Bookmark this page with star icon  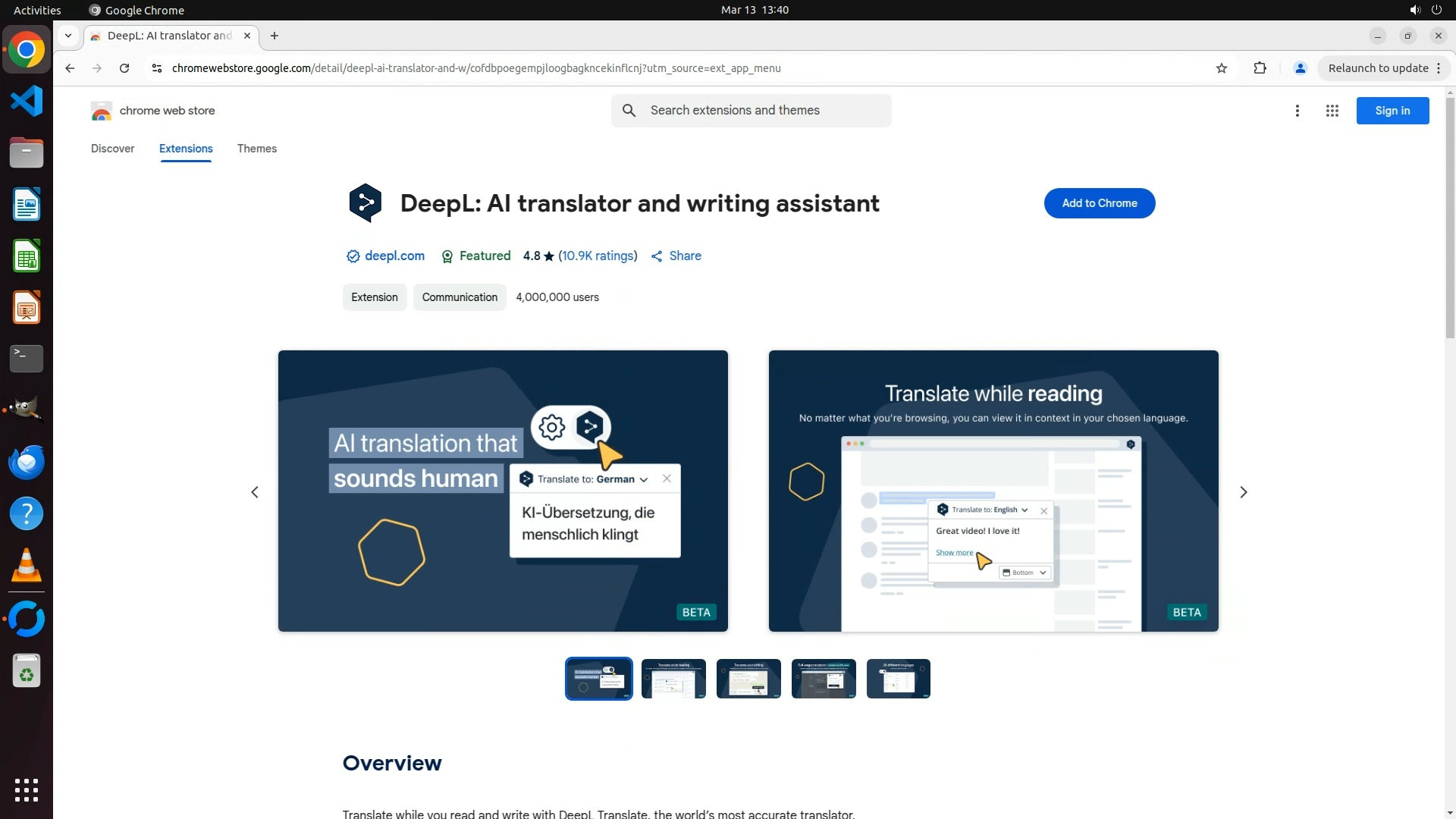(x=1221, y=68)
